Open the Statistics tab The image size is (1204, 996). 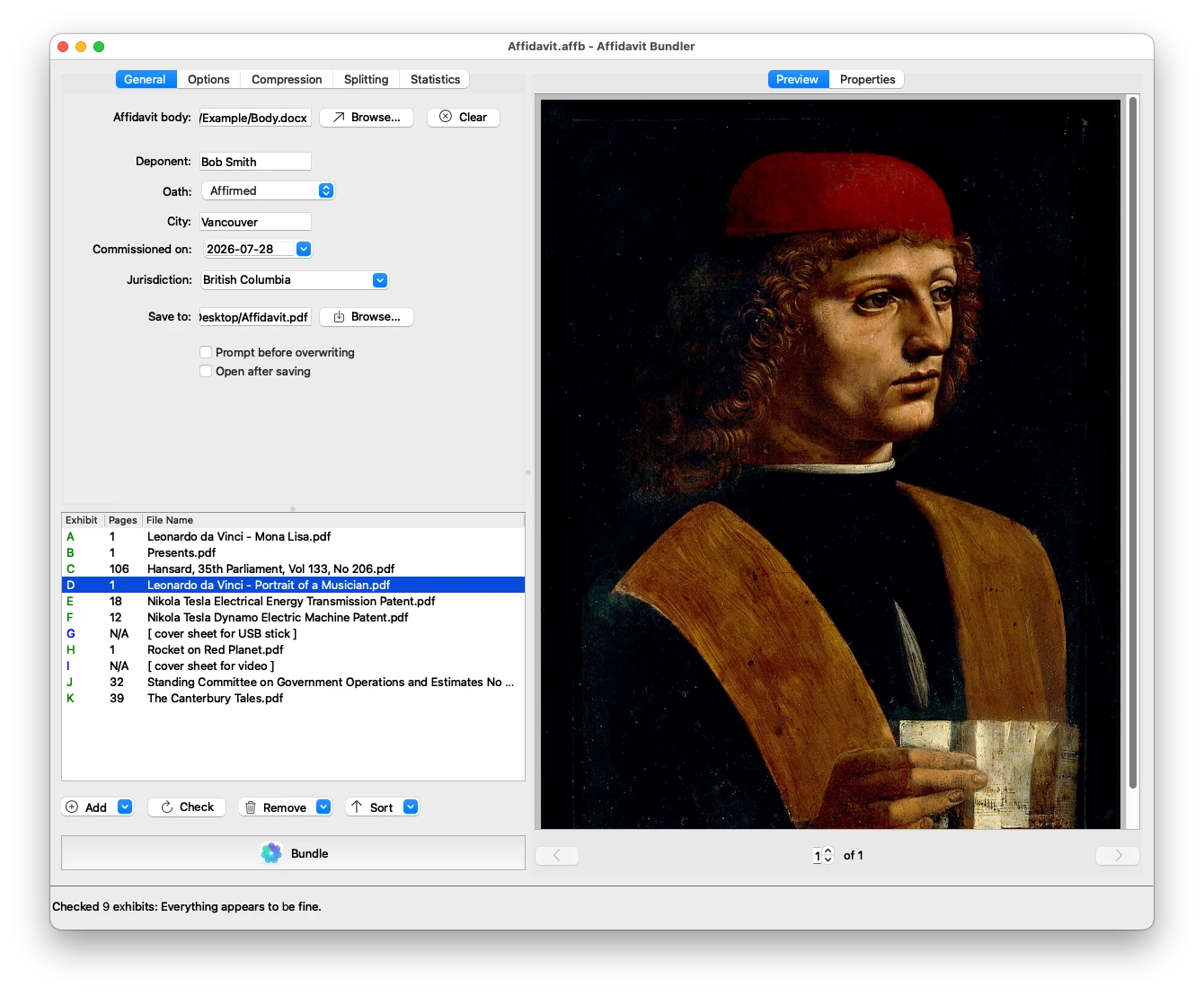point(435,79)
